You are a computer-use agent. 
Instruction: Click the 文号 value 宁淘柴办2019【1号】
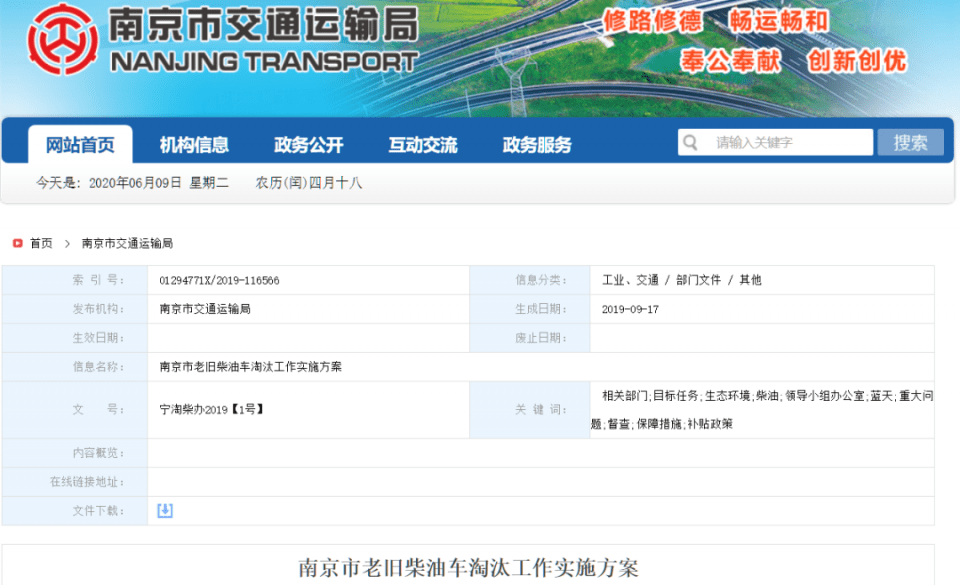[212, 409]
